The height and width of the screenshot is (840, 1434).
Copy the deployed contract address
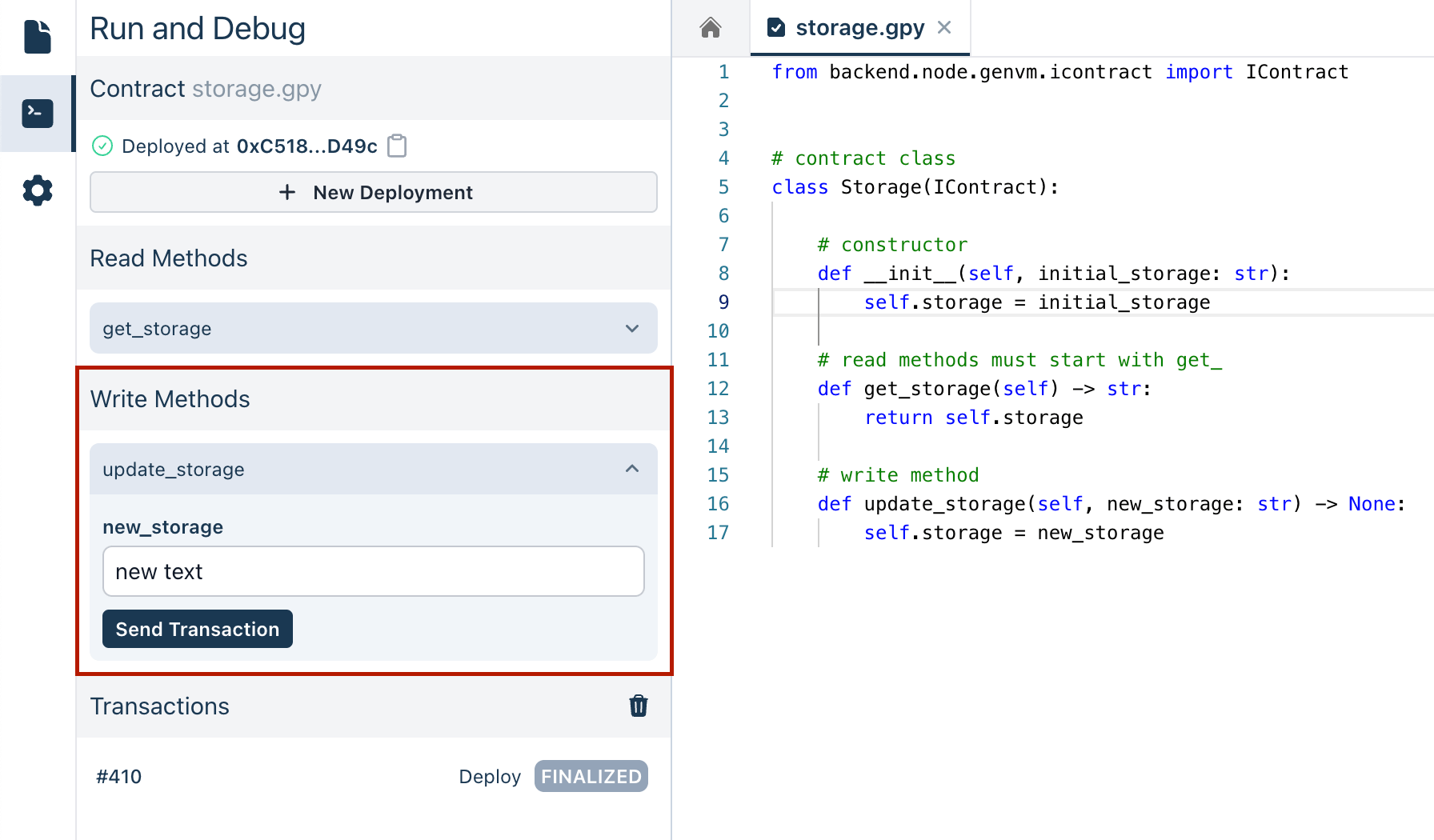point(397,146)
